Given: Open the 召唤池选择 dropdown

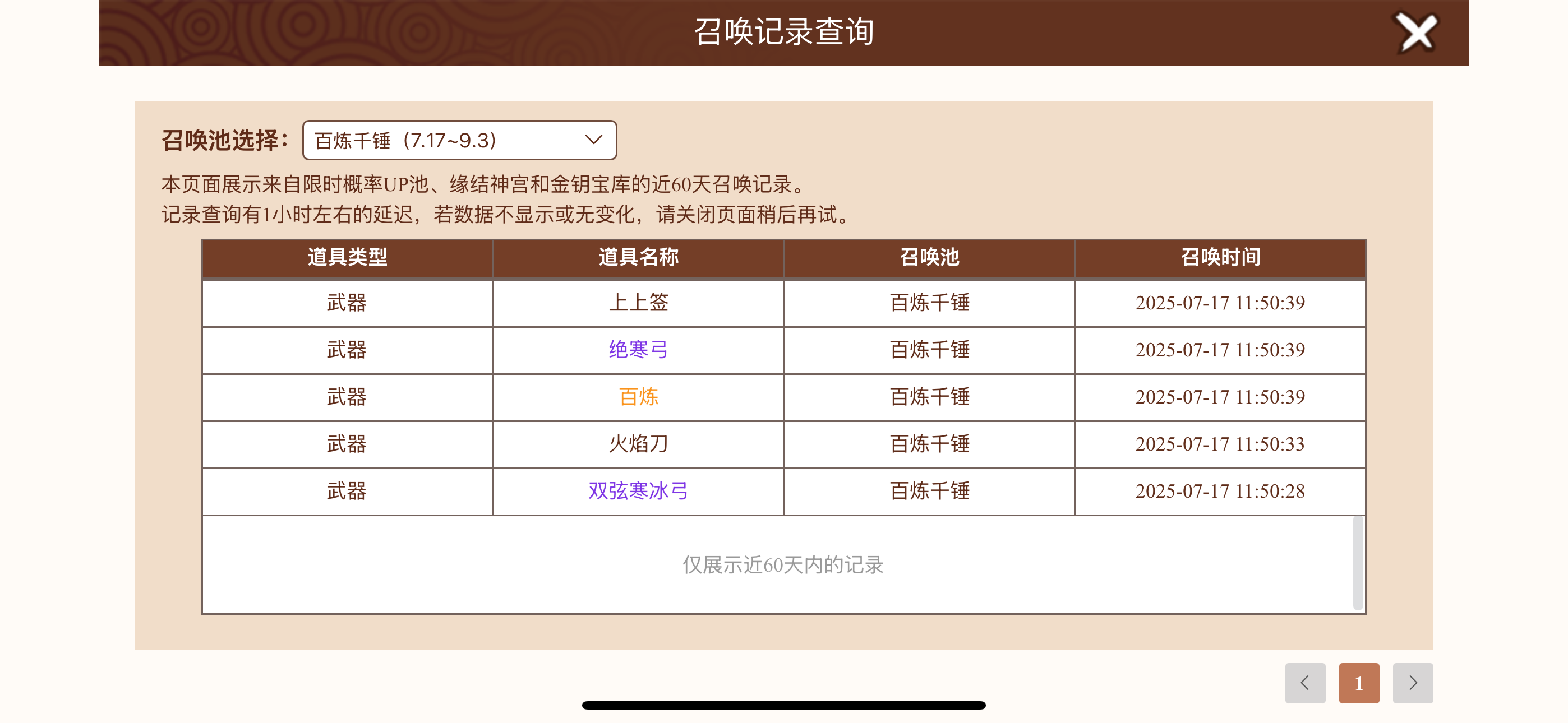Looking at the screenshot, I should click(459, 140).
